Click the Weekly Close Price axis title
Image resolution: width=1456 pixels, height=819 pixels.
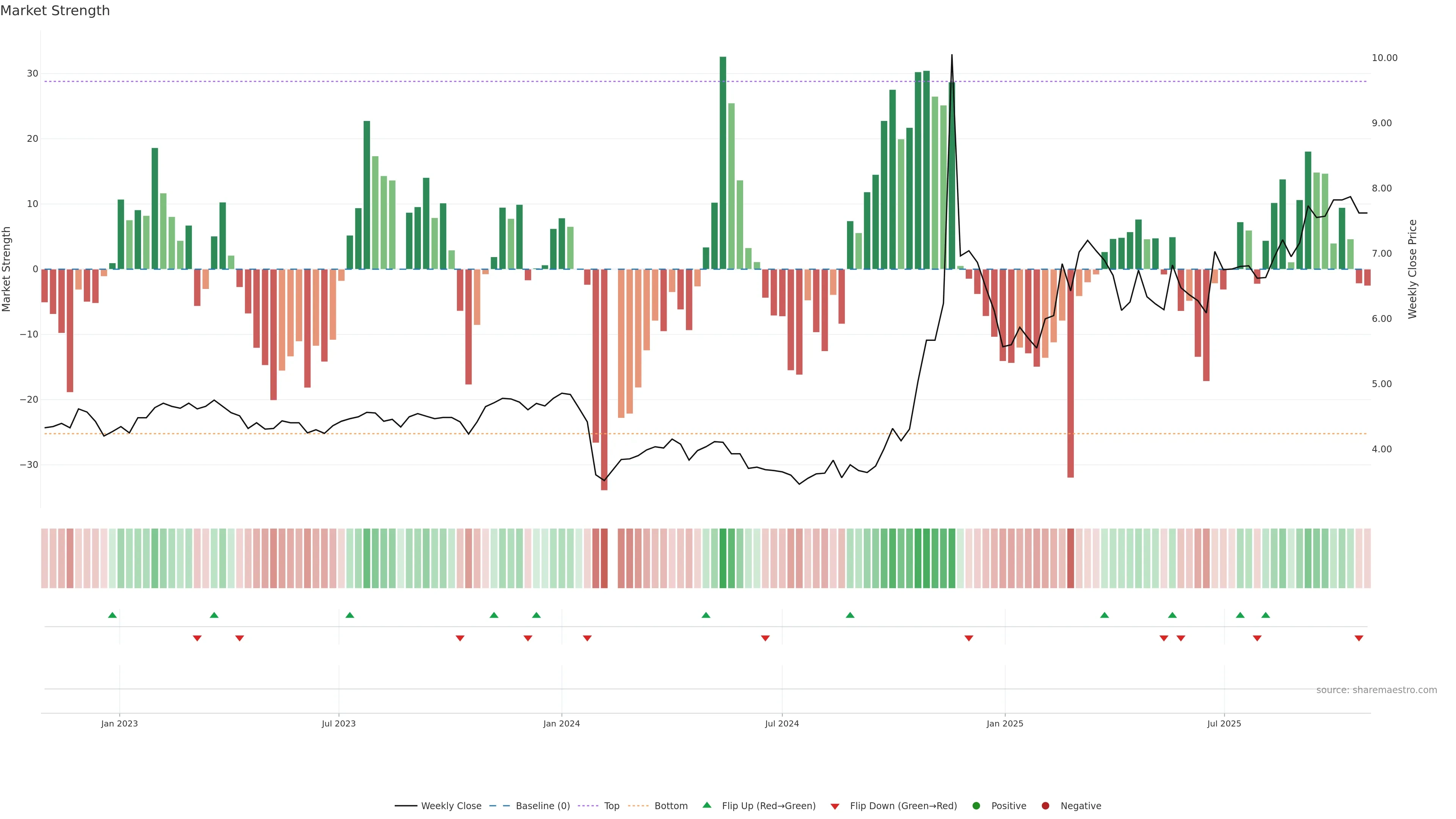tap(1412, 269)
